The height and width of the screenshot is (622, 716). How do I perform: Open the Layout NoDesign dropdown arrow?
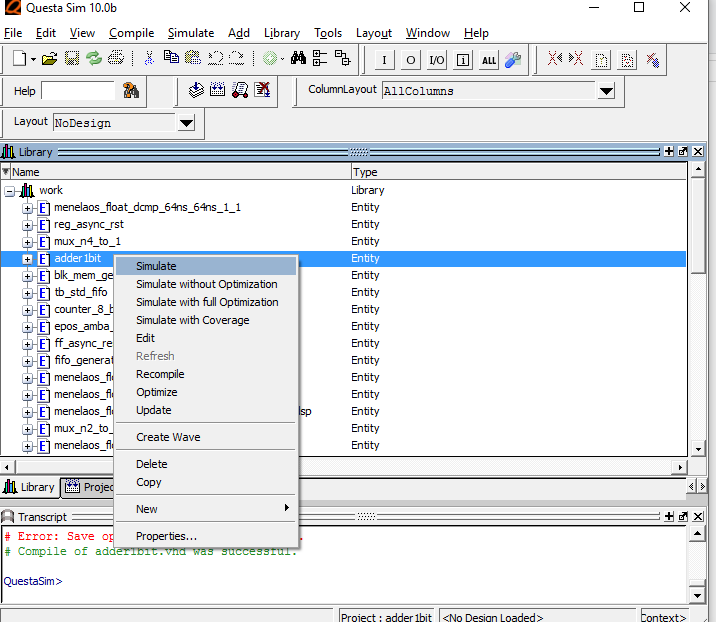tap(186, 123)
